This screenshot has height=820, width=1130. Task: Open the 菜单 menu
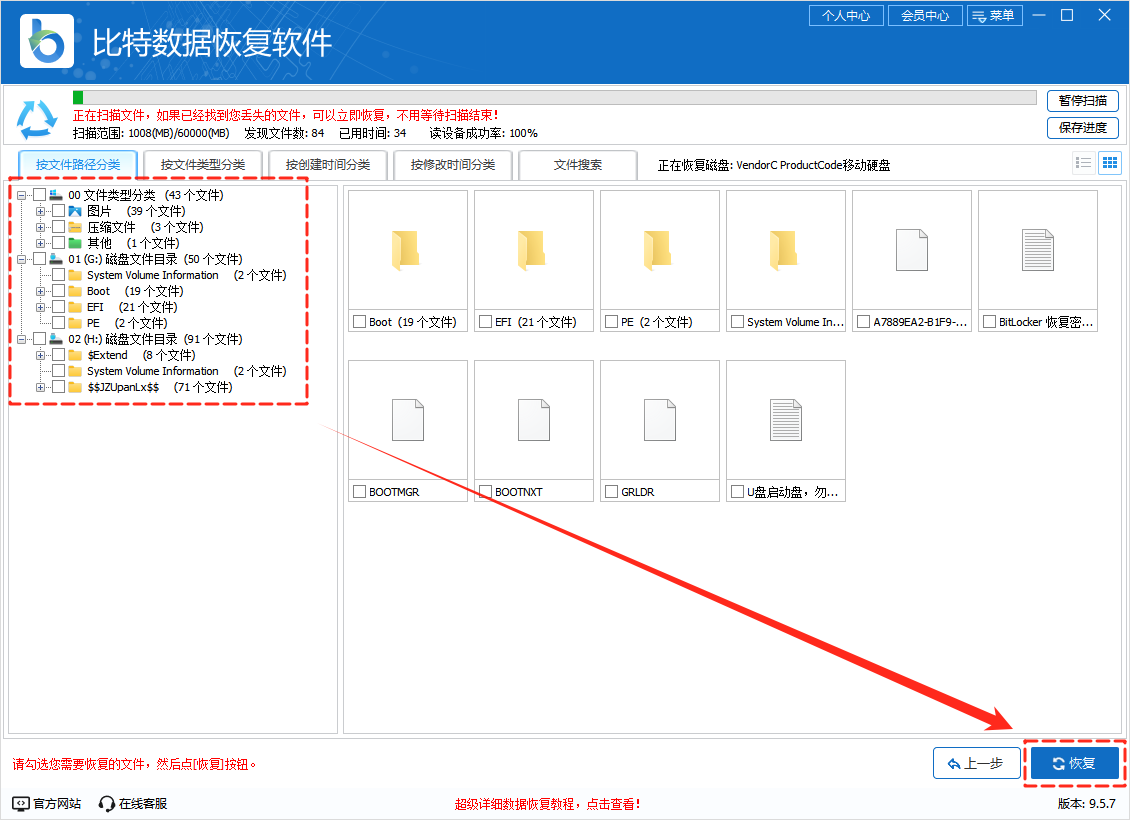(x=995, y=15)
